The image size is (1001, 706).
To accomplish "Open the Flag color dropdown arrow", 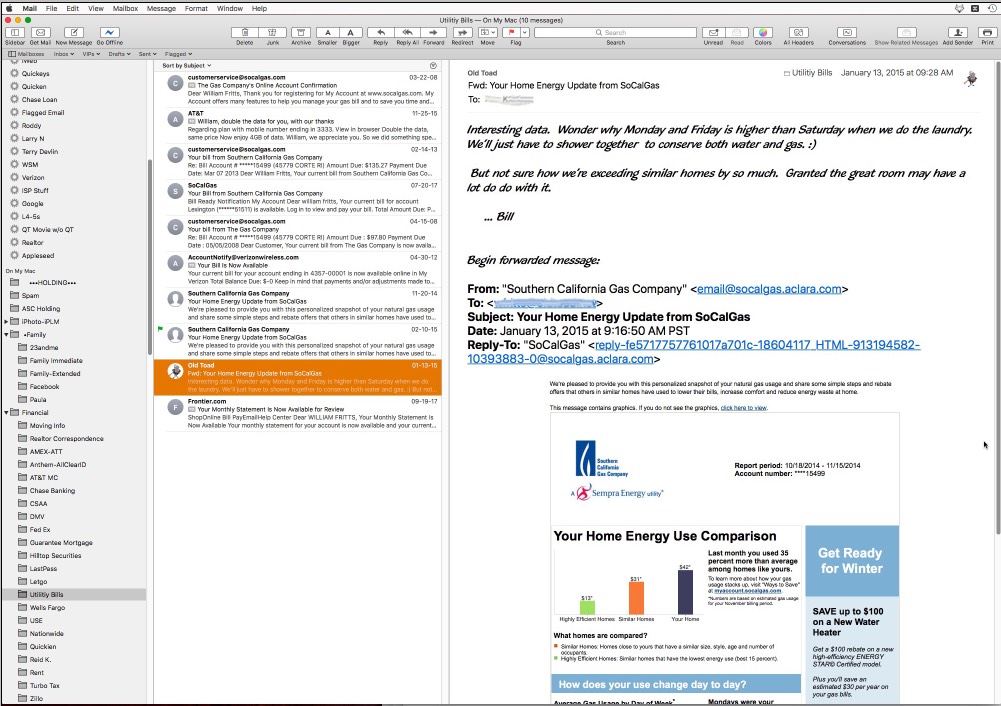I will (x=525, y=33).
